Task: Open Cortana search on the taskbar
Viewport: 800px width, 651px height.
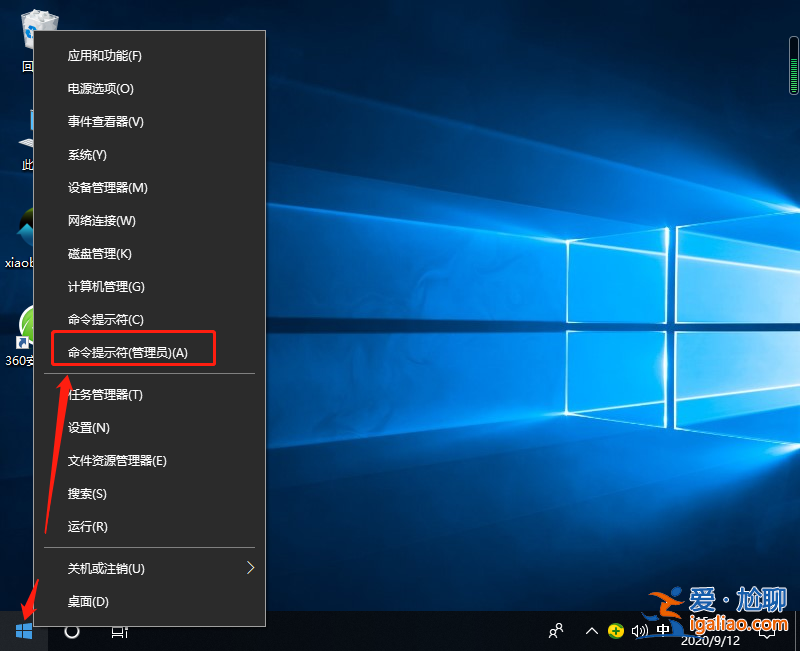Action: tap(70, 631)
